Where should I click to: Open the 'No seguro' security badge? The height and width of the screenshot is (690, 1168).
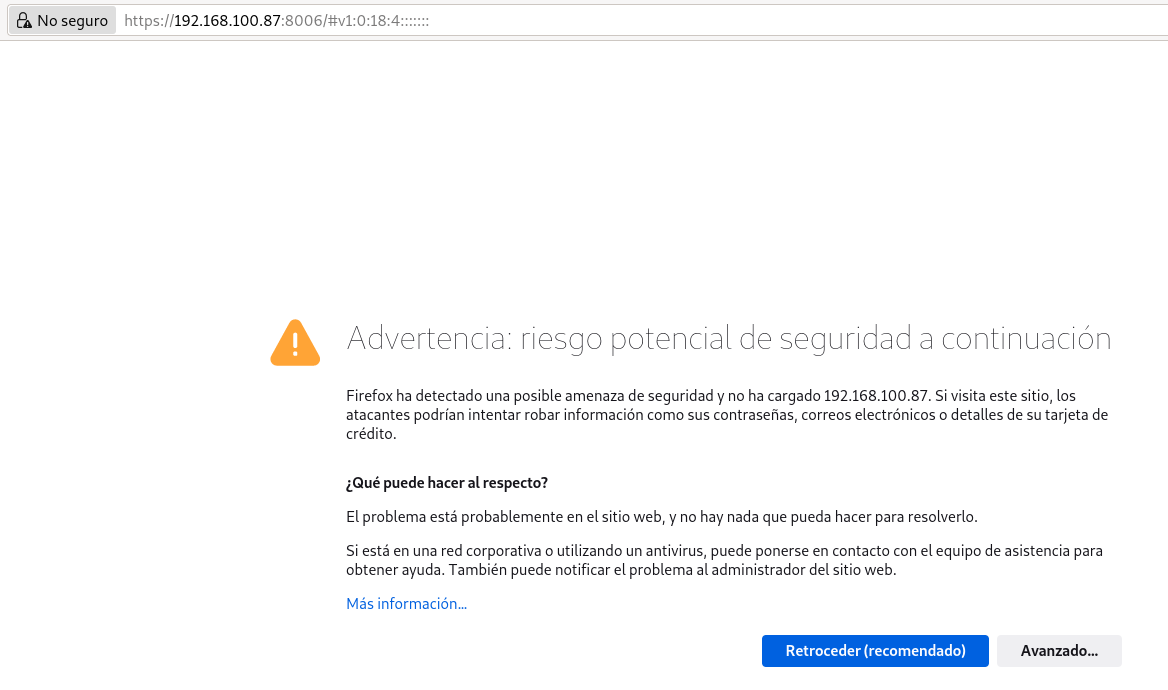pyautogui.click(x=60, y=19)
